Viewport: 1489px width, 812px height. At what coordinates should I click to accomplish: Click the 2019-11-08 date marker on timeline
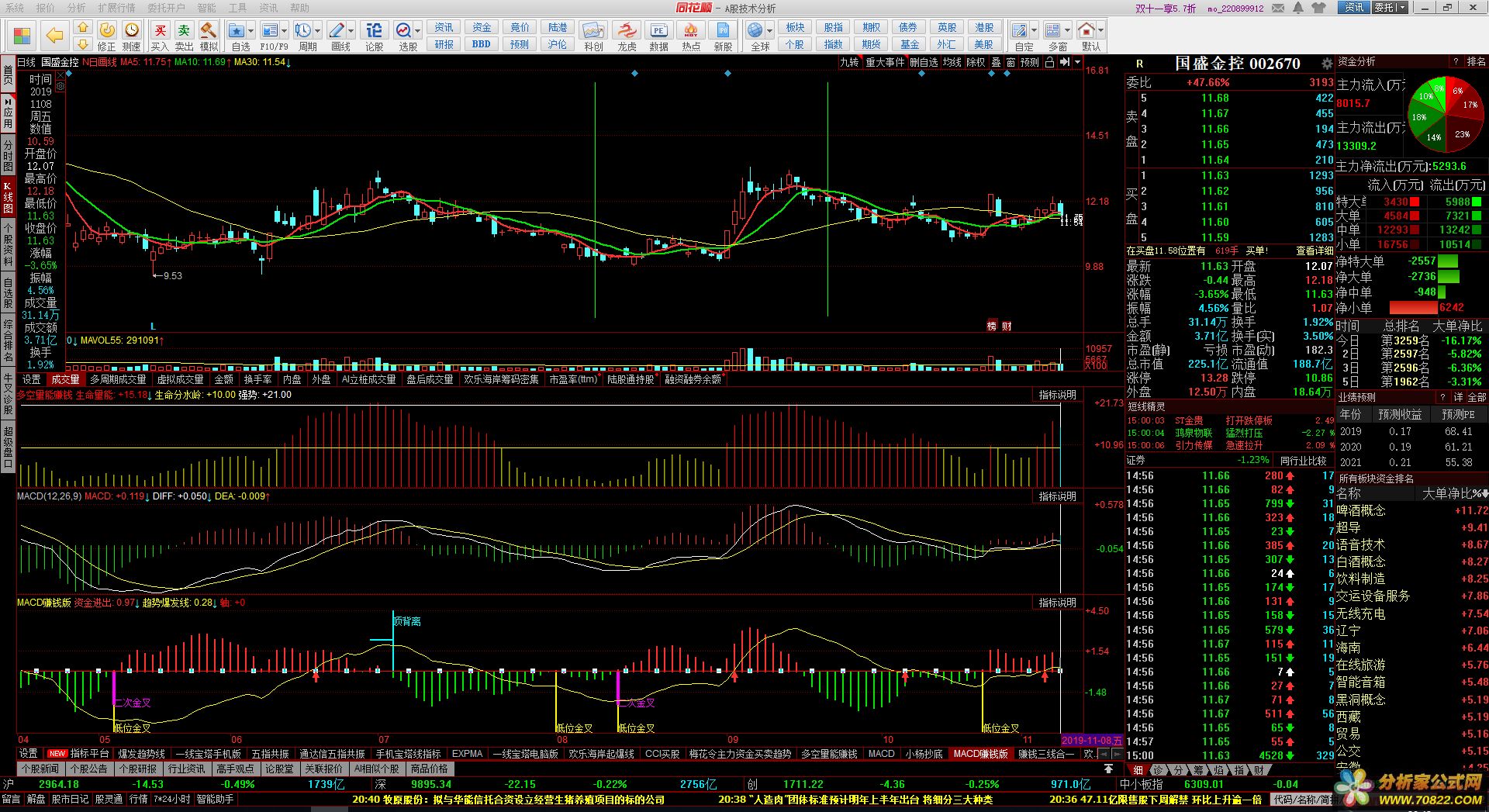(x=1092, y=740)
